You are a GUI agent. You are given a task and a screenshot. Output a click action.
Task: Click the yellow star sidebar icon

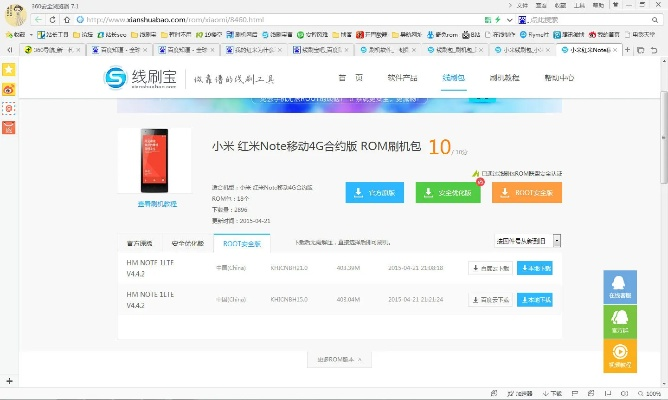(9, 69)
